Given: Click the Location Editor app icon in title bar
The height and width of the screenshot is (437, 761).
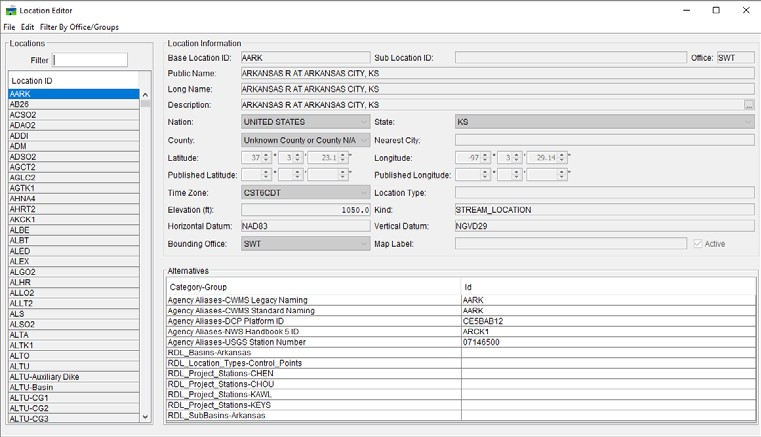Looking at the screenshot, I should click(10, 10).
